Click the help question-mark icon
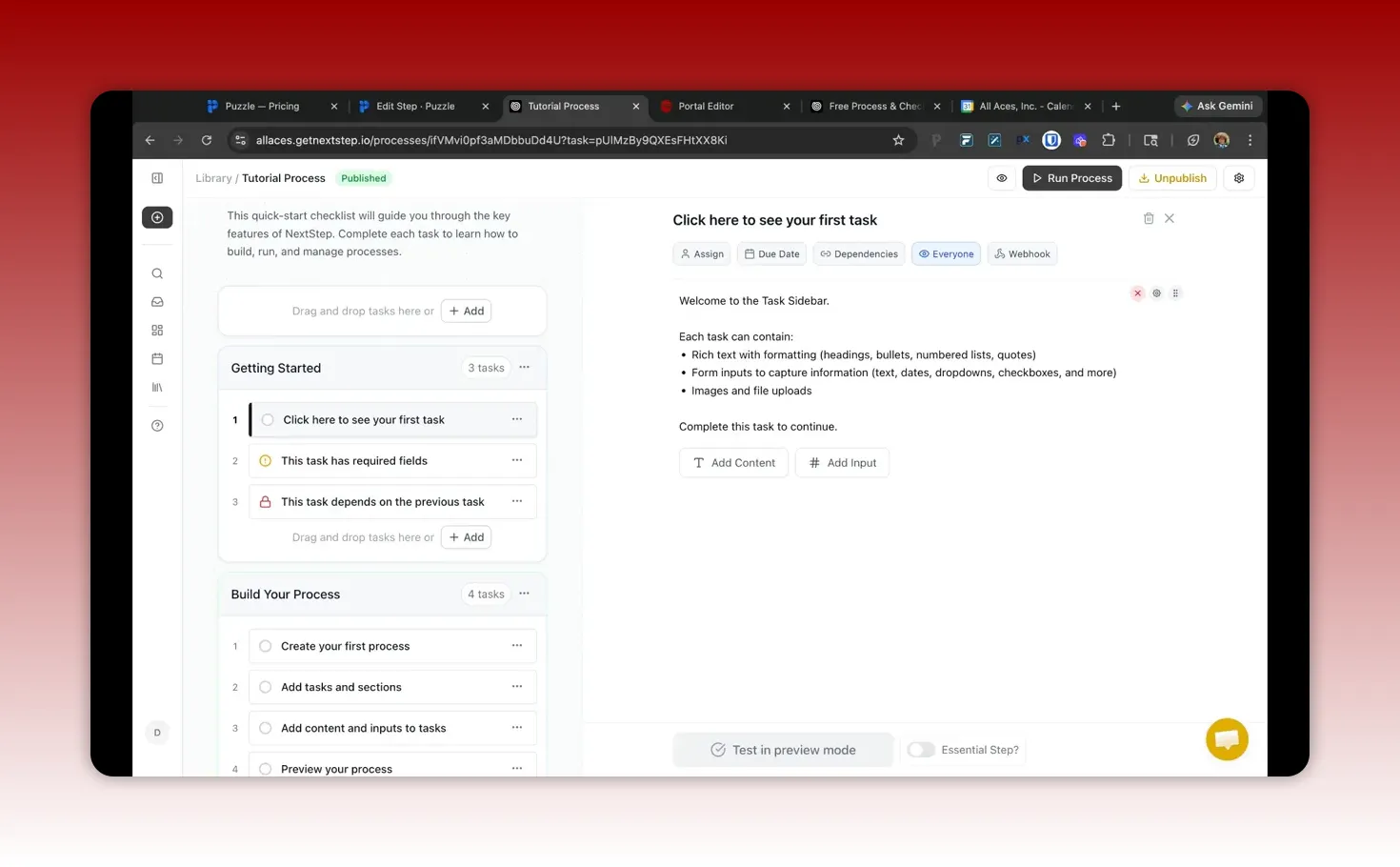Image resolution: width=1400 pixels, height=867 pixels. (x=156, y=425)
